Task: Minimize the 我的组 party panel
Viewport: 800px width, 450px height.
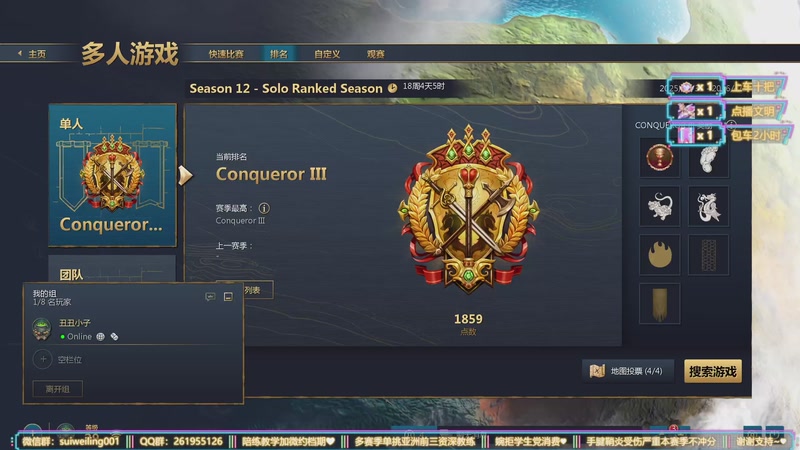Action: point(228,297)
